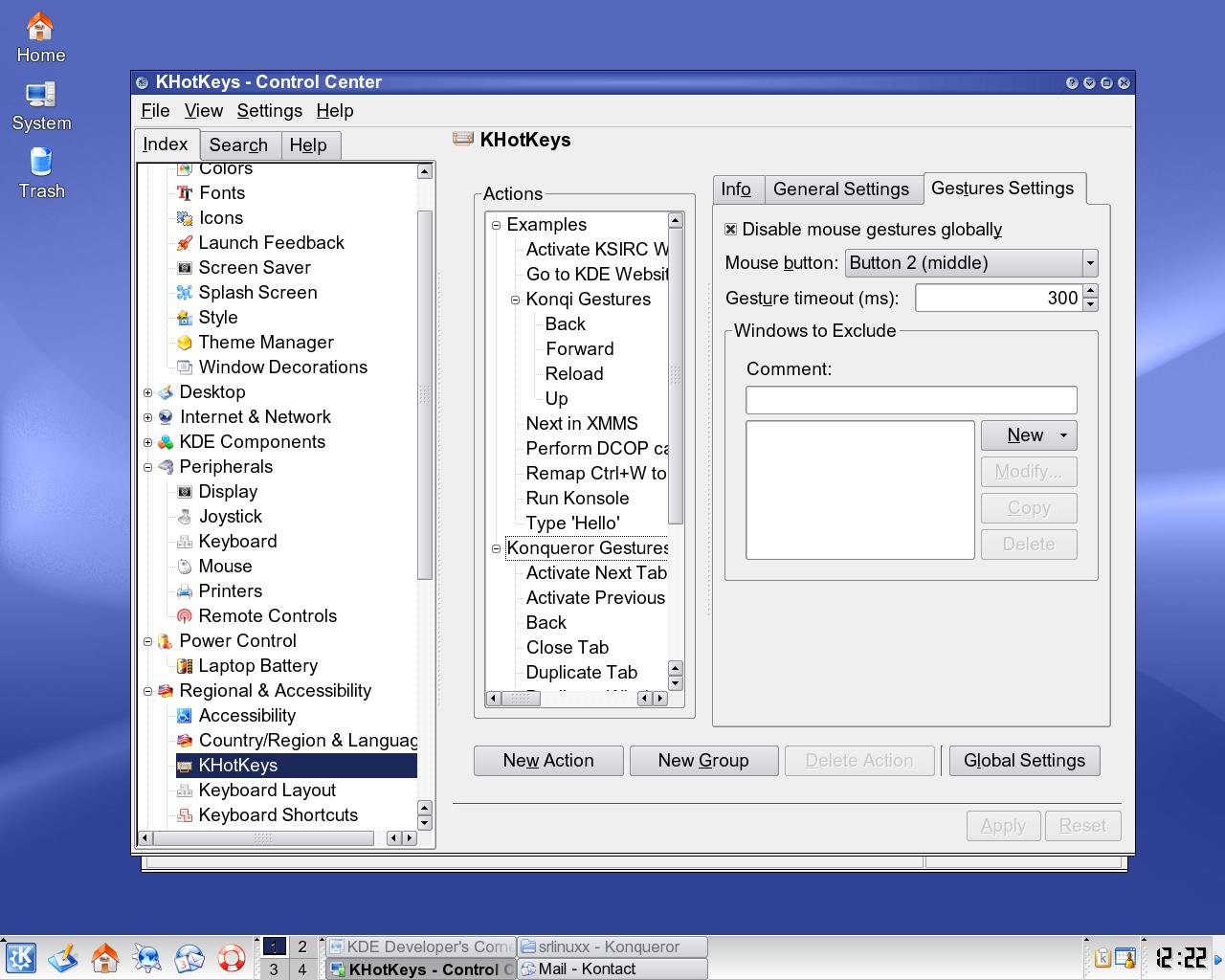Click the Remote Controls icon

point(185,616)
